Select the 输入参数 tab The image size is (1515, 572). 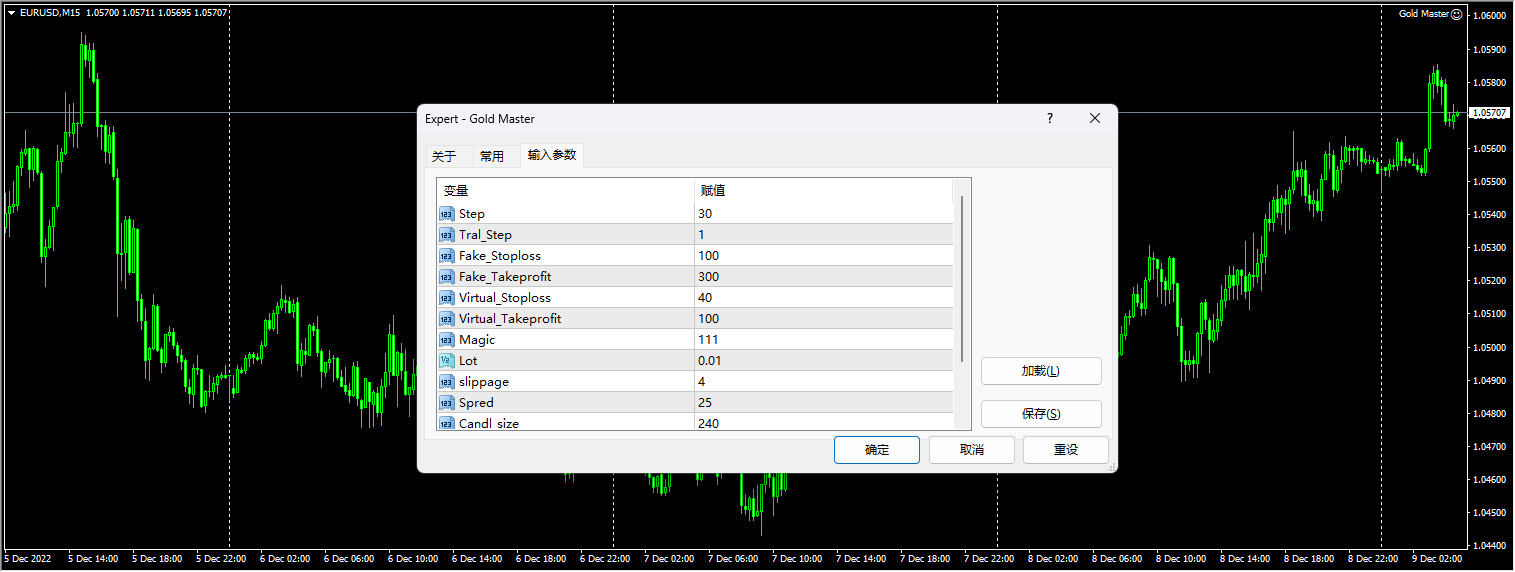click(x=552, y=155)
